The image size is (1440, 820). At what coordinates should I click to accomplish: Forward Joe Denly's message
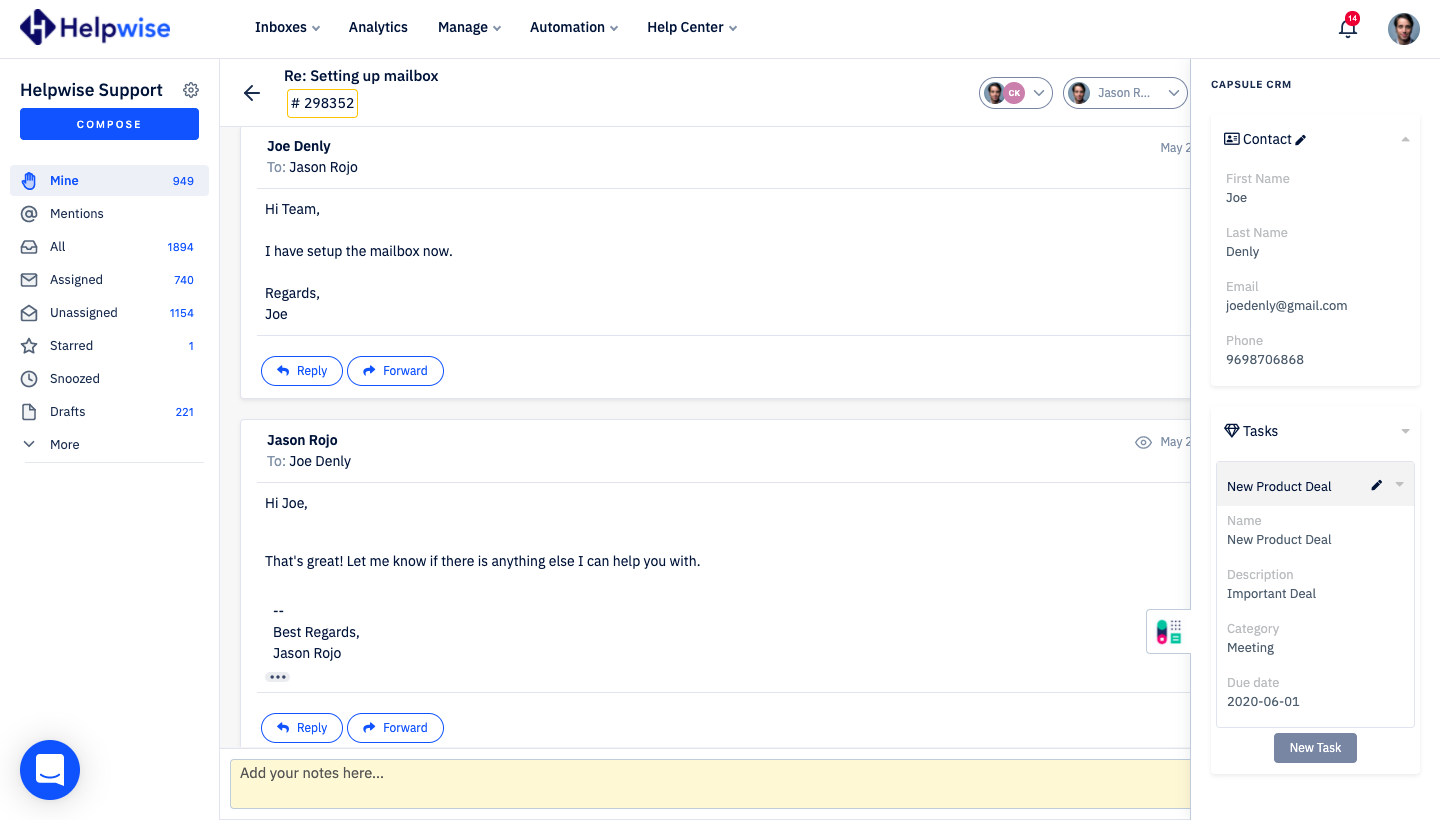click(x=395, y=370)
